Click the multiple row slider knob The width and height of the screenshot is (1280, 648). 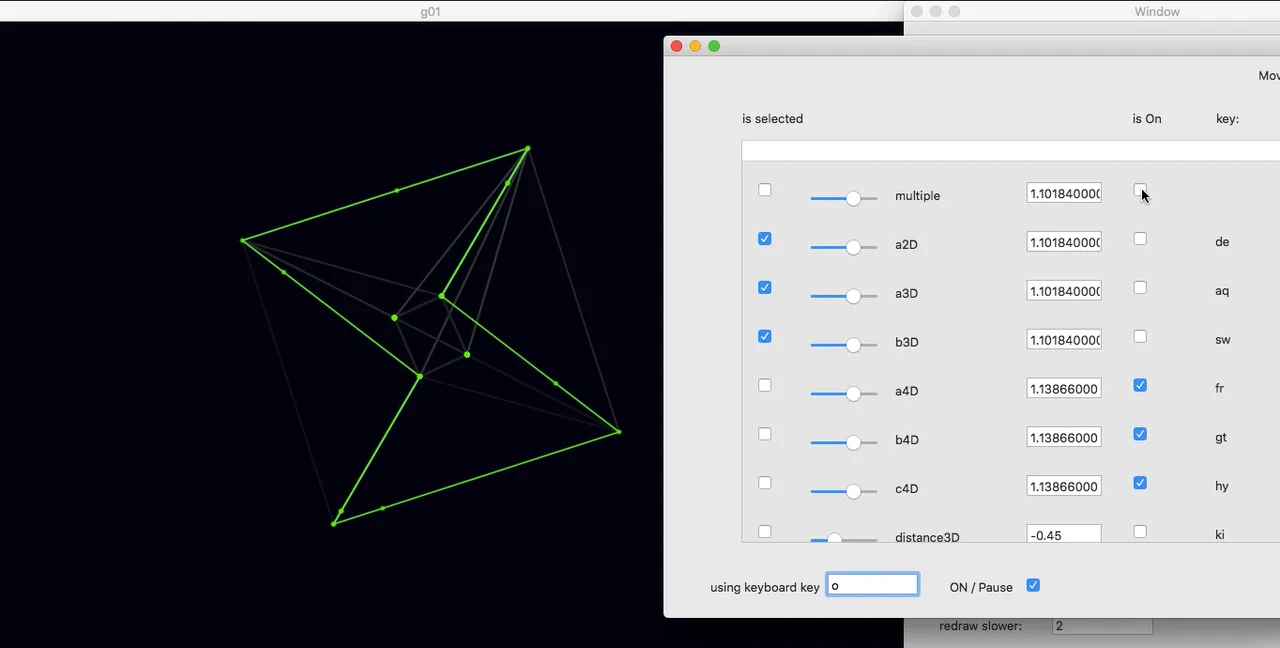click(853, 198)
